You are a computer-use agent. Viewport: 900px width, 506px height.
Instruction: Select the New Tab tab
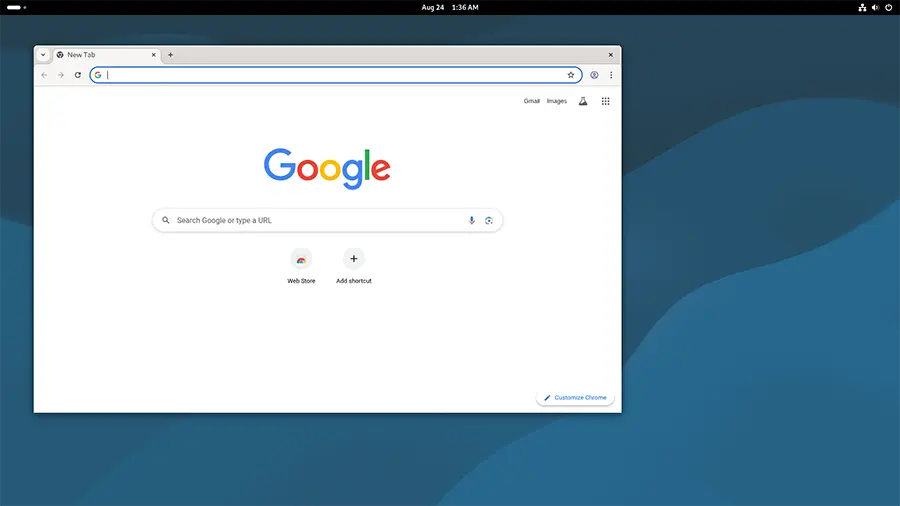pos(107,55)
